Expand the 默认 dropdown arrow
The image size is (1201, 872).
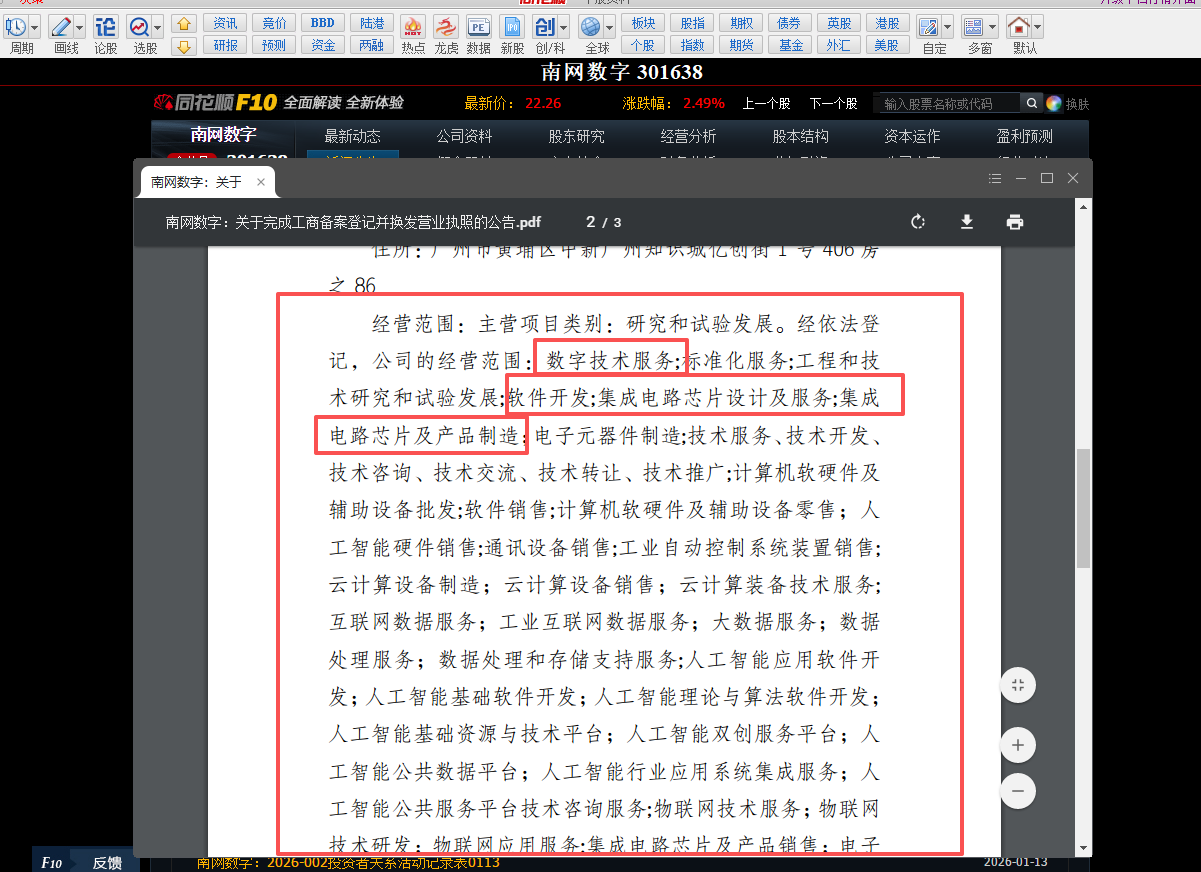coord(1037,27)
